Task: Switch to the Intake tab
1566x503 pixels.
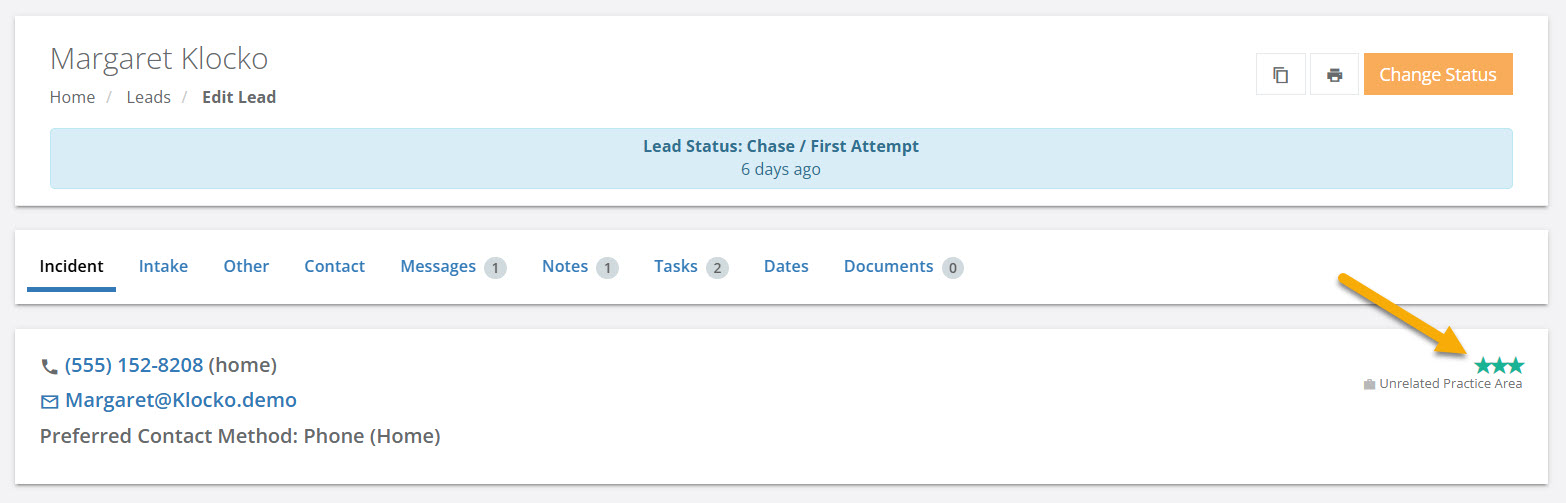Action: (163, 266)
